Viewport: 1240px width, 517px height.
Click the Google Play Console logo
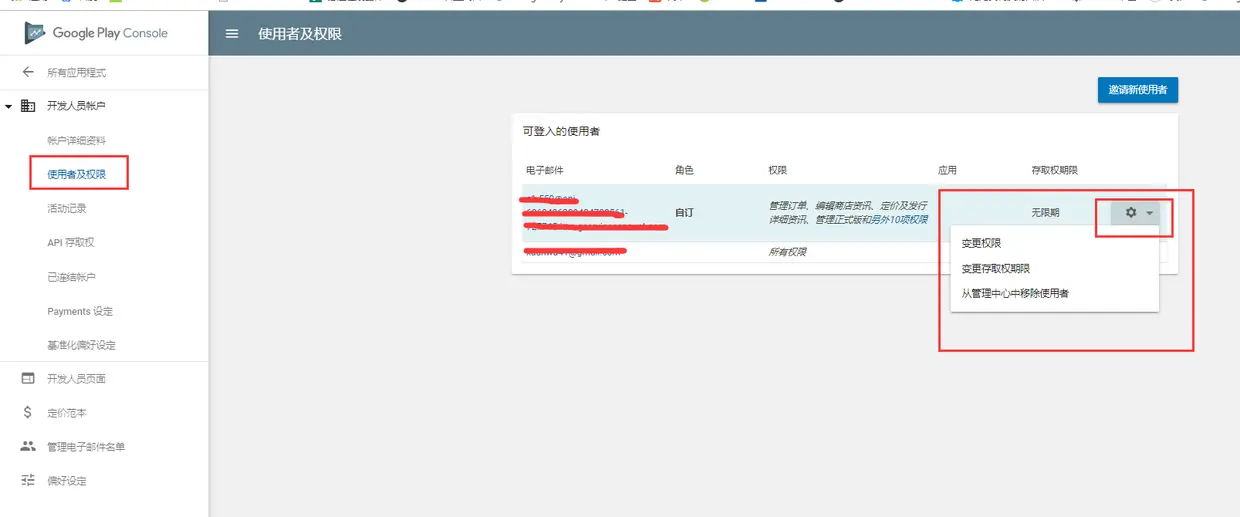tap(96, 33)
